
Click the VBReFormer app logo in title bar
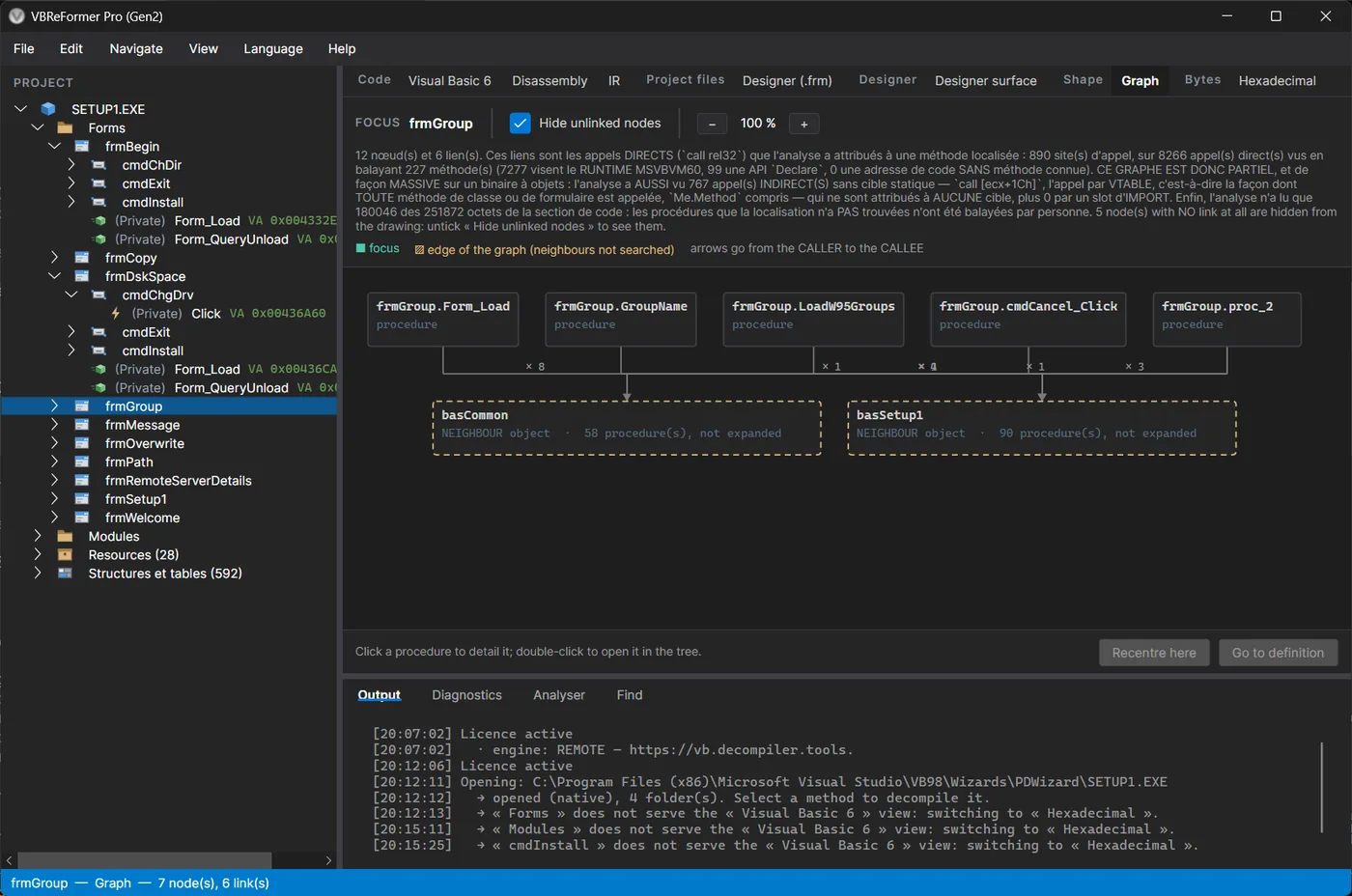pyautogui.click(x=16, y=16)
